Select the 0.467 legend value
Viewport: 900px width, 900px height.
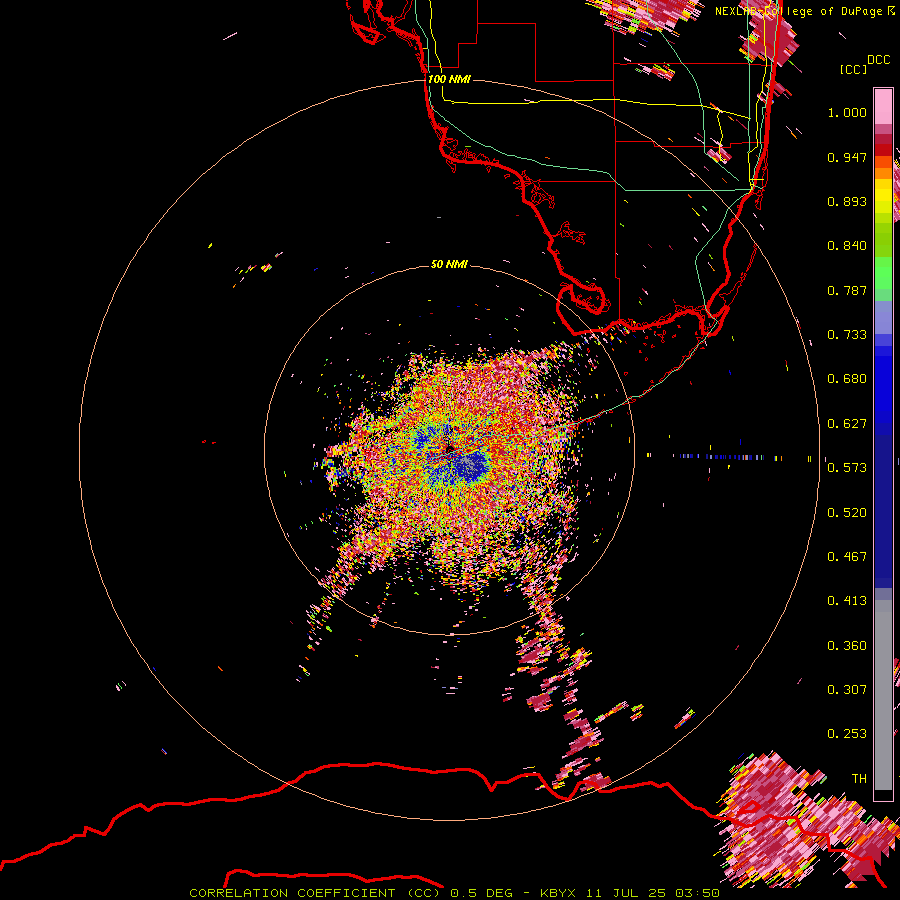847,557
